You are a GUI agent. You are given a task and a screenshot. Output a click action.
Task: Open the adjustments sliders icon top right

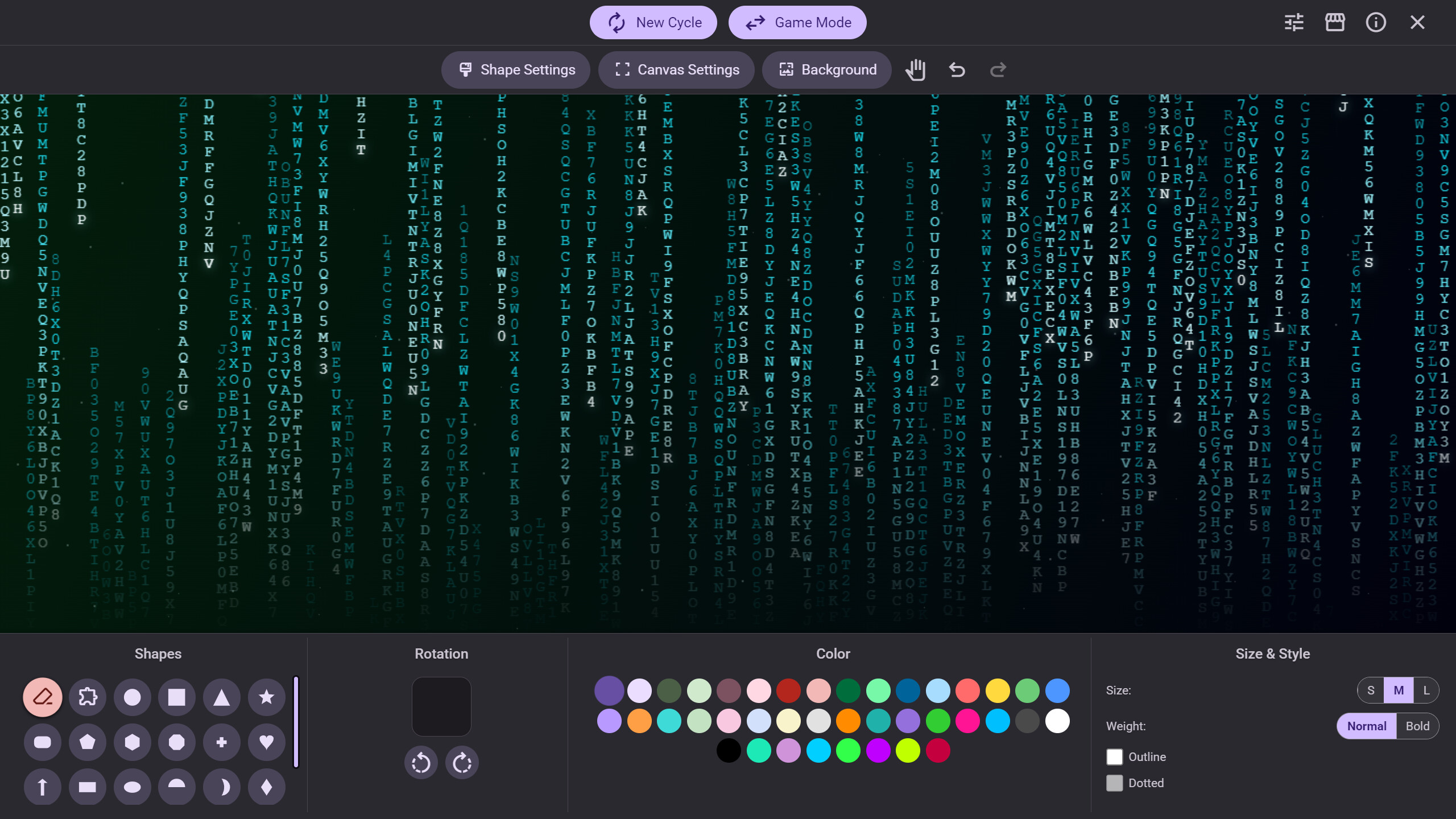tap(1294, 22)
